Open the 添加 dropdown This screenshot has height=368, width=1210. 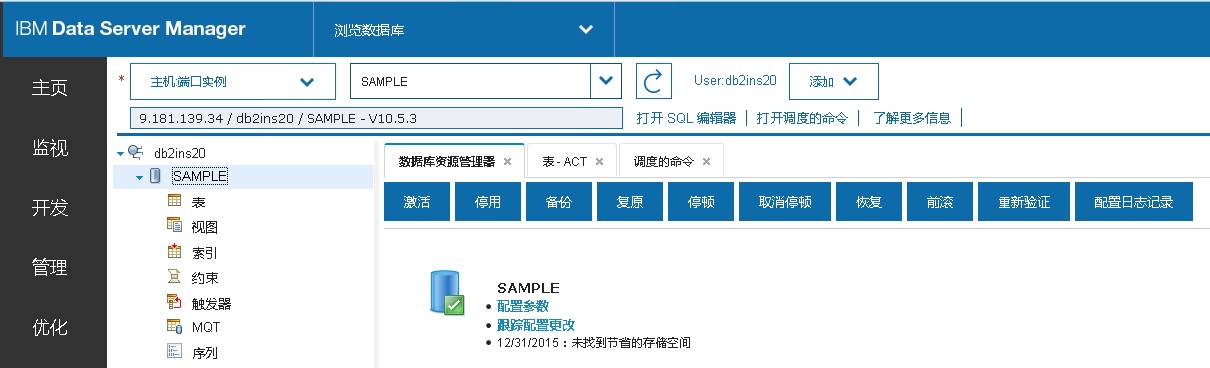[833, 81]
